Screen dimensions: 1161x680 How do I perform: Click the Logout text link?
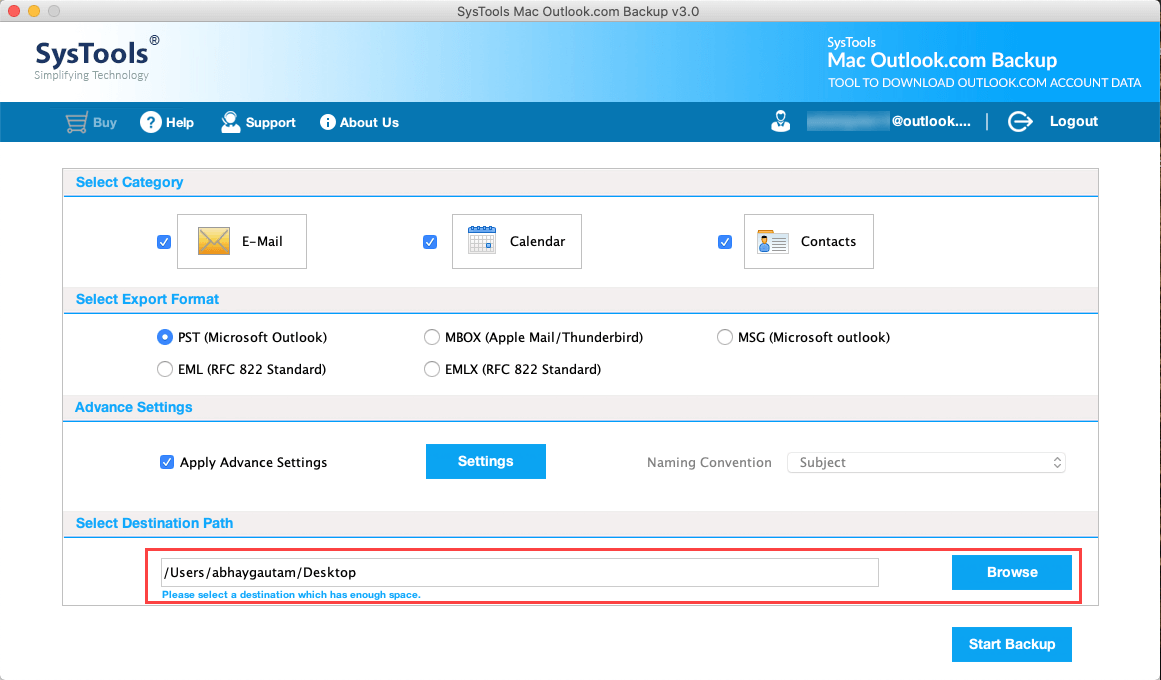click(1074, 121)
